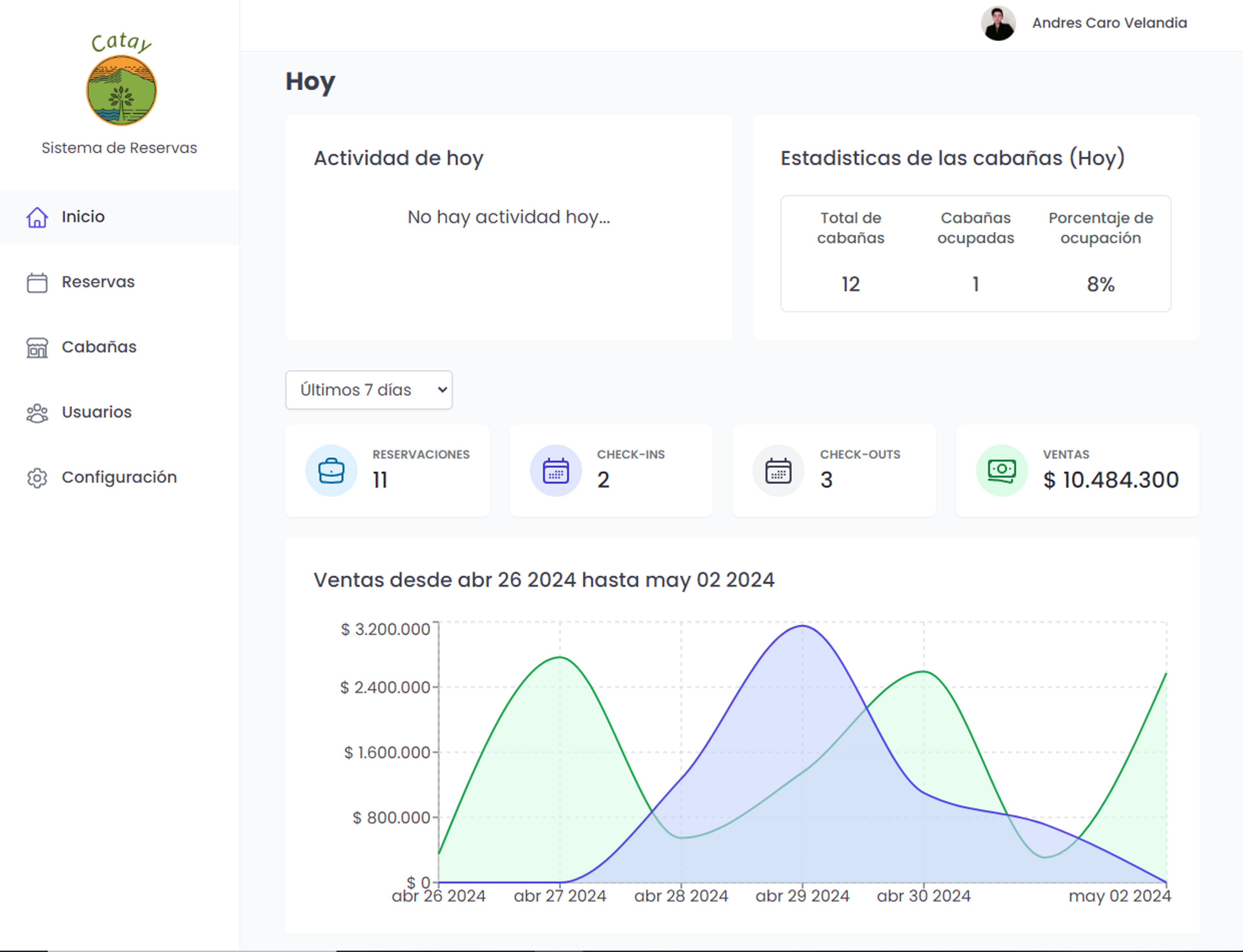The image size is (1243, 952).
Task: Click the Reservaciones briefcase icon
Action: tap(331, 470)
